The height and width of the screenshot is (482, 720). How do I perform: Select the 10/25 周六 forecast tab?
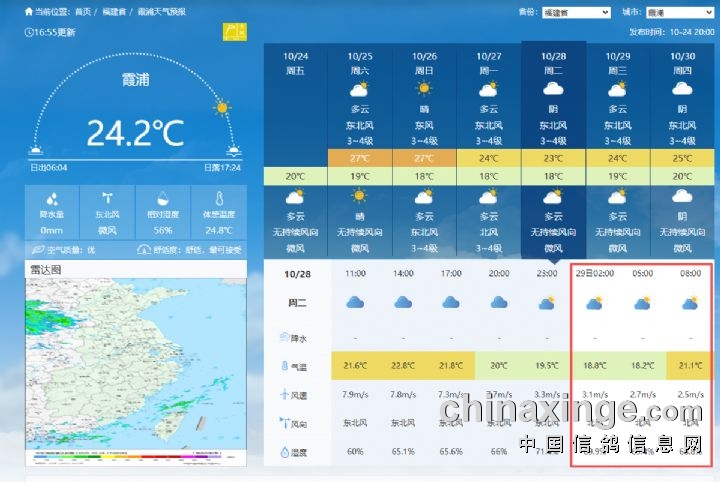360,63
